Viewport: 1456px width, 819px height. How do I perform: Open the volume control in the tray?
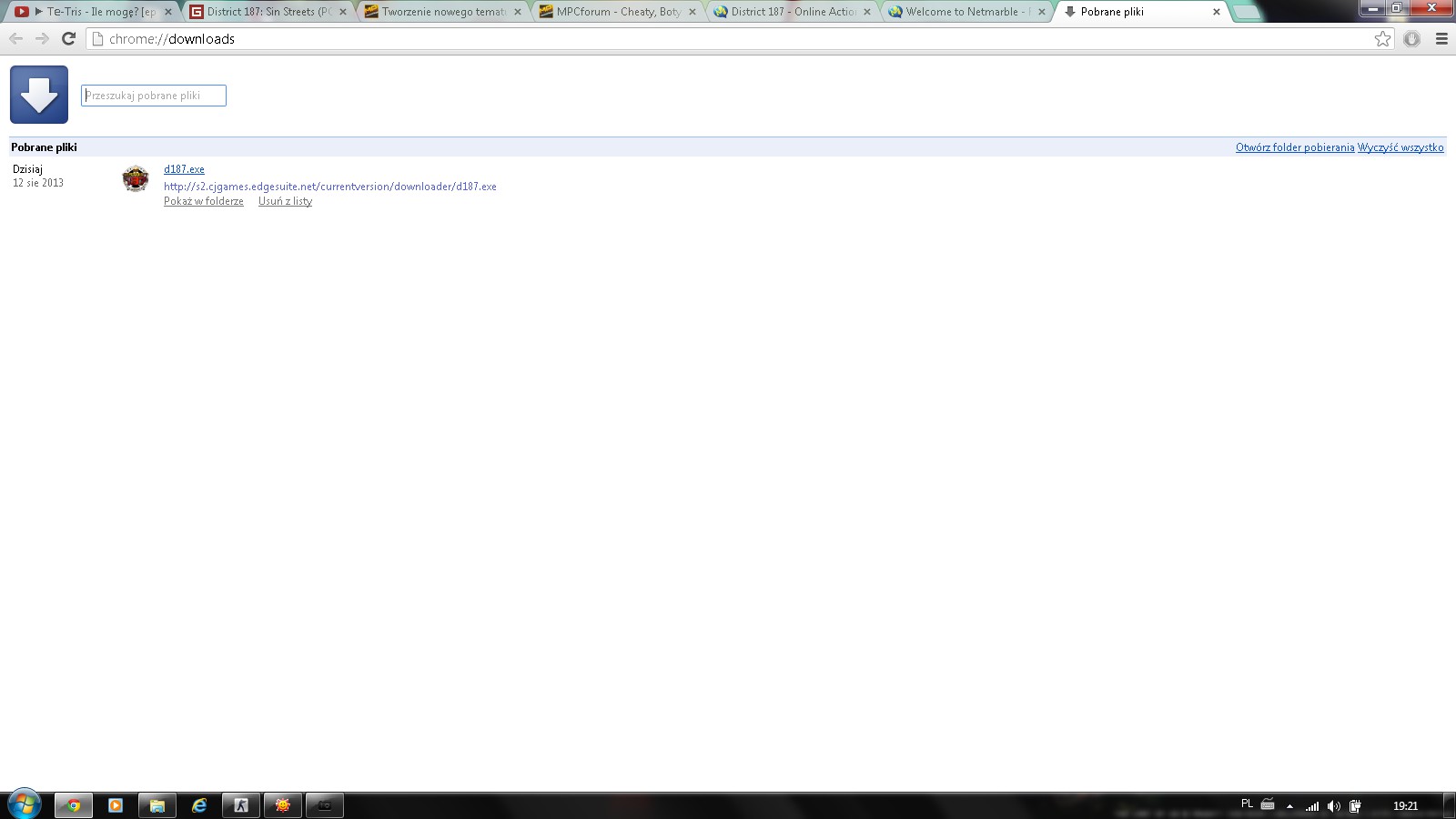[x=1334, y=805]
